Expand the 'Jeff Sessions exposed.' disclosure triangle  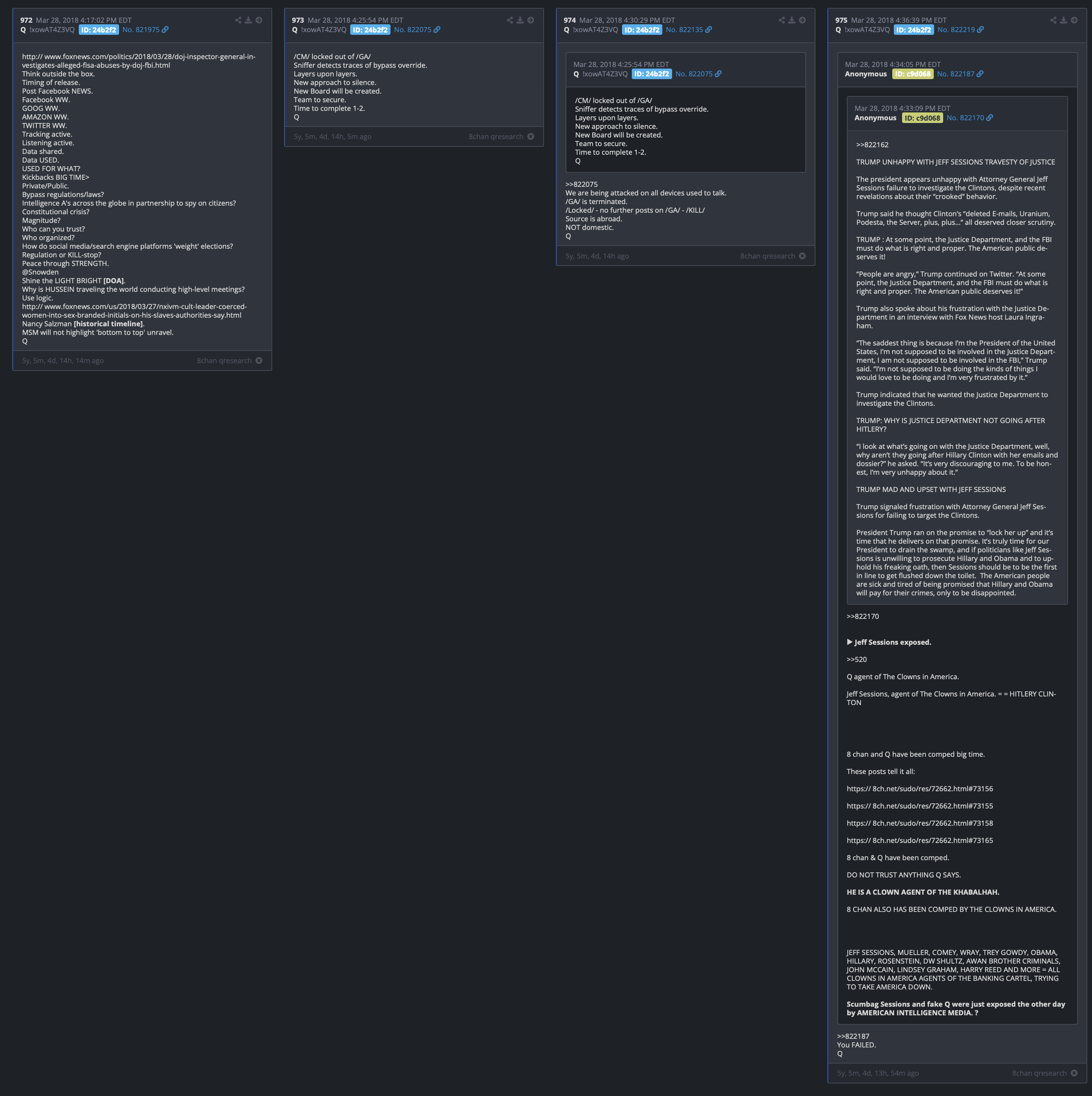(850, 642)
